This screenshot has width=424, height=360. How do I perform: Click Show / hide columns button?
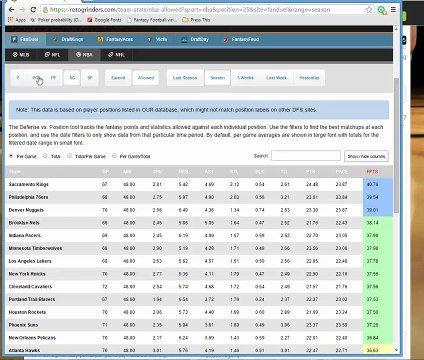coord(366,156)
